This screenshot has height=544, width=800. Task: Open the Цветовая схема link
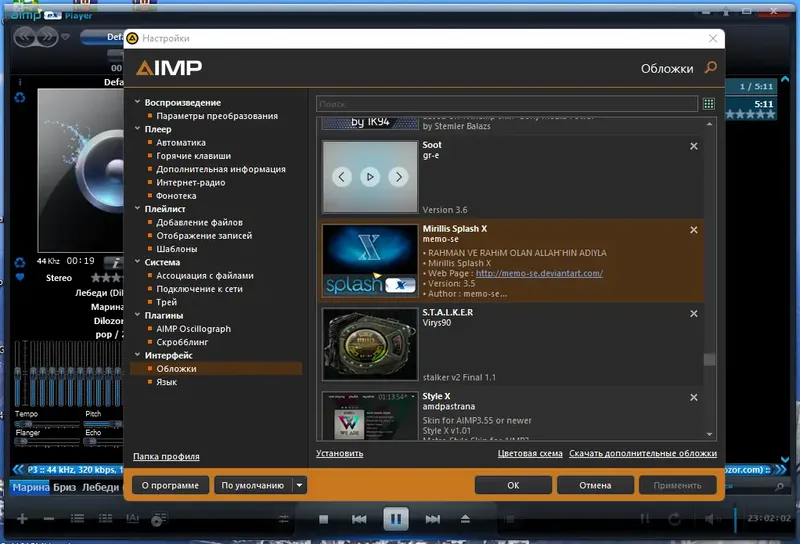(x=530, y=453)
